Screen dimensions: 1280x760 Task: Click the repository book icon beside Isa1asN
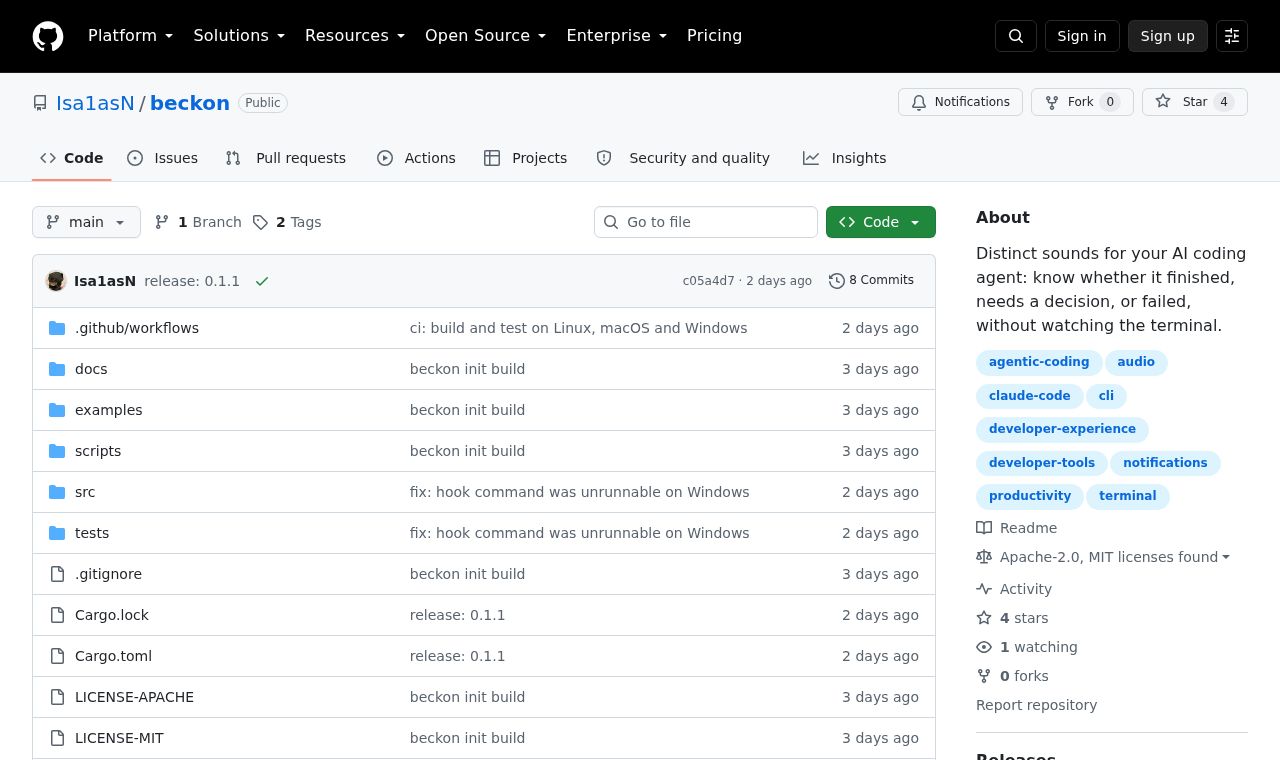tap(40, 103)
